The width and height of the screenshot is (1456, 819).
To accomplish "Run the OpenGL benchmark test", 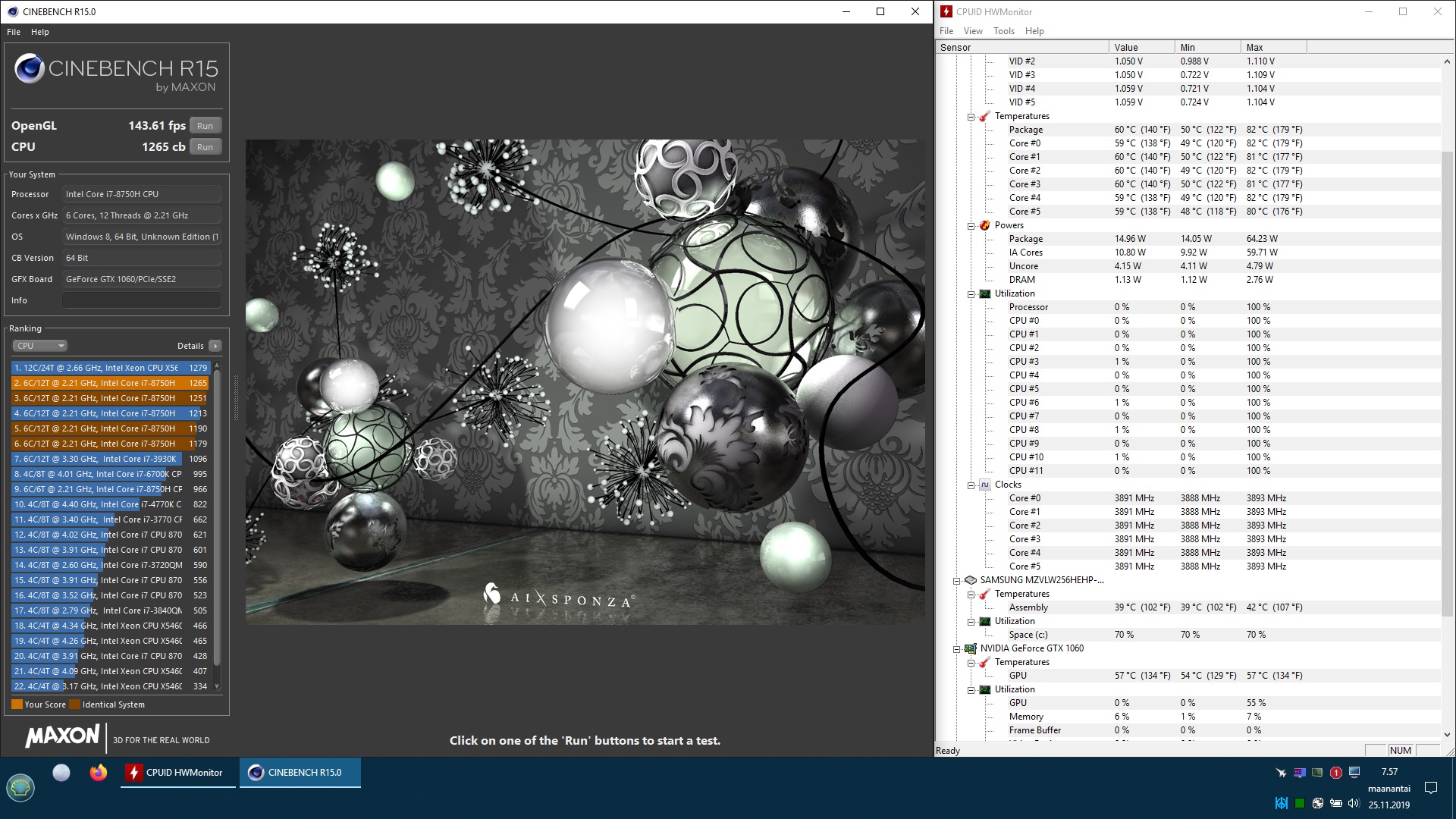I will (205, 126).
